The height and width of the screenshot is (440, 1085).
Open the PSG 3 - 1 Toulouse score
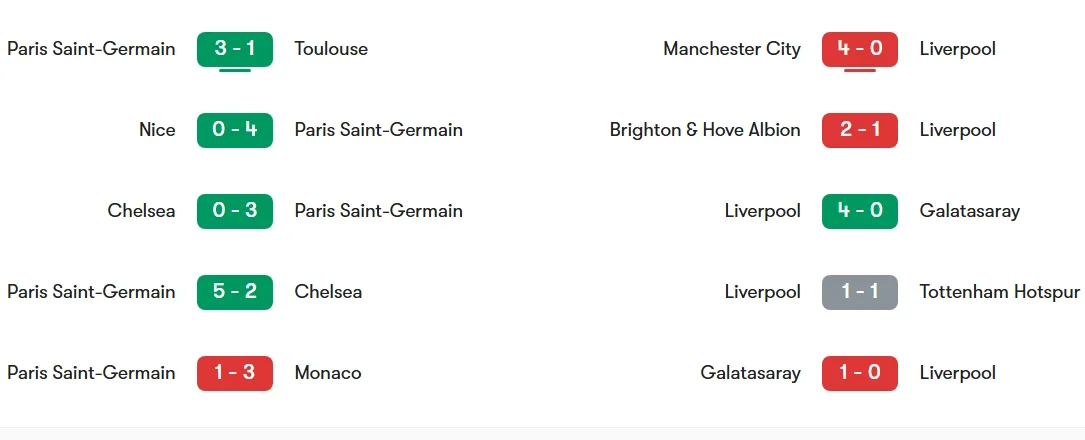pos(235,49)
